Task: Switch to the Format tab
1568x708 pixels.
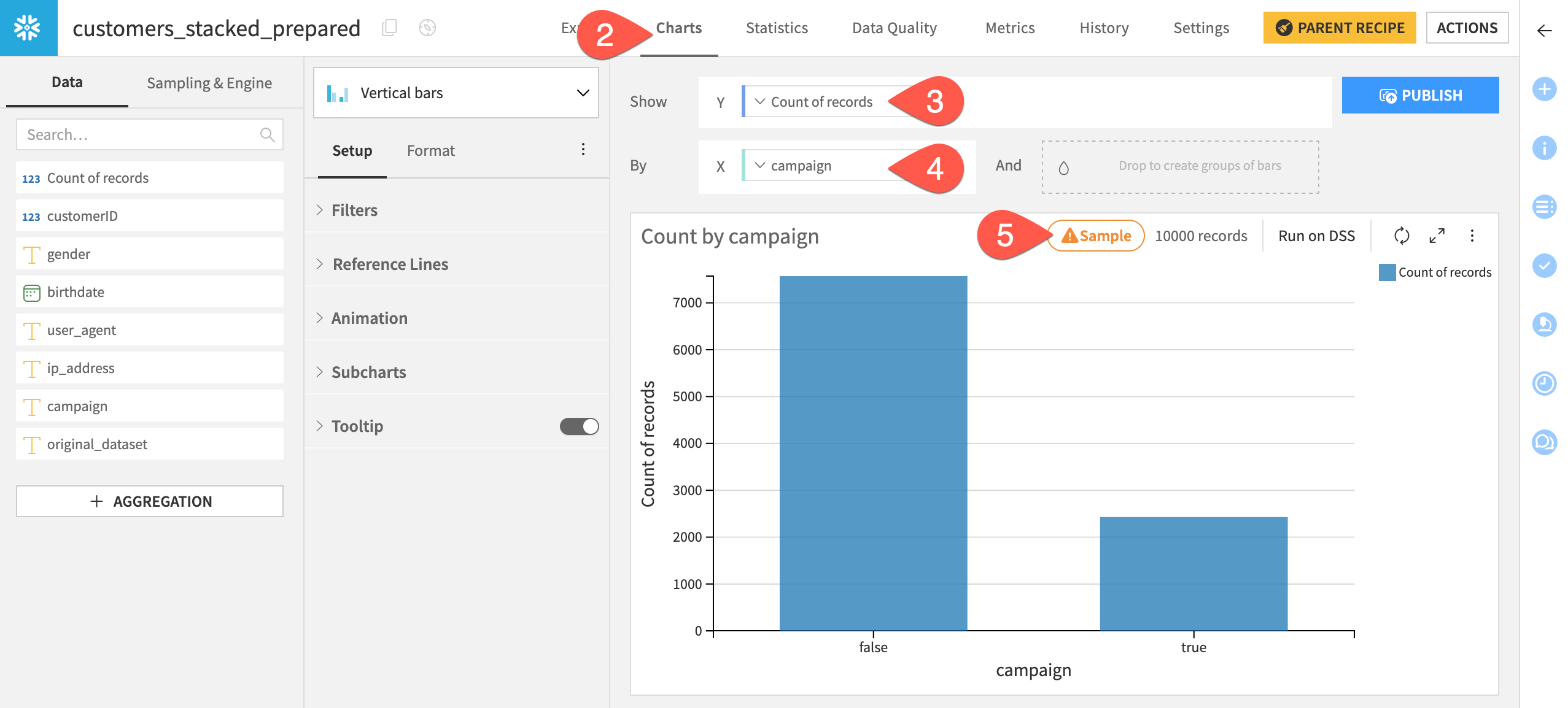Action: coord(430,151)
